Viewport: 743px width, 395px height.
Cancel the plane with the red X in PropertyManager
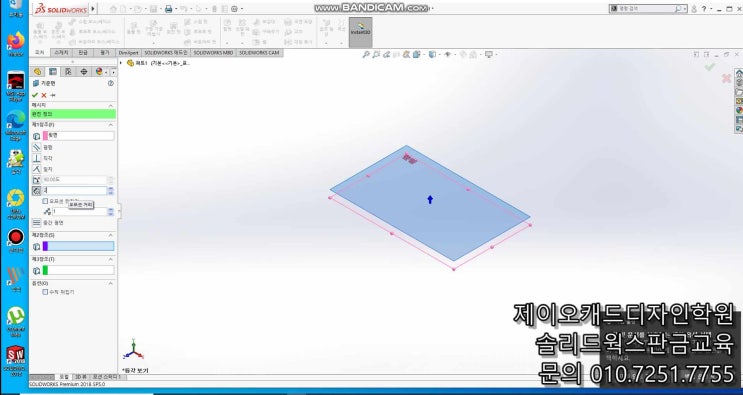[x=44, y=95]
